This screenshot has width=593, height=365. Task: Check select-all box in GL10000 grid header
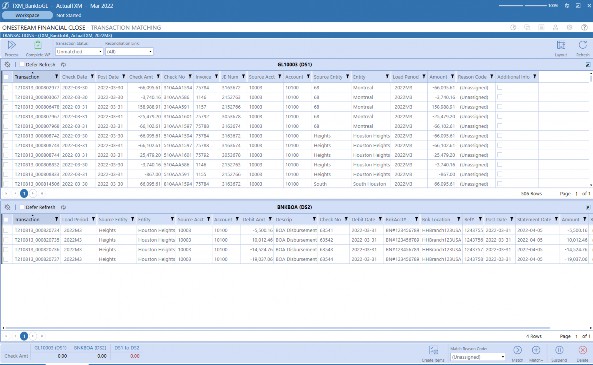point(6,77)
